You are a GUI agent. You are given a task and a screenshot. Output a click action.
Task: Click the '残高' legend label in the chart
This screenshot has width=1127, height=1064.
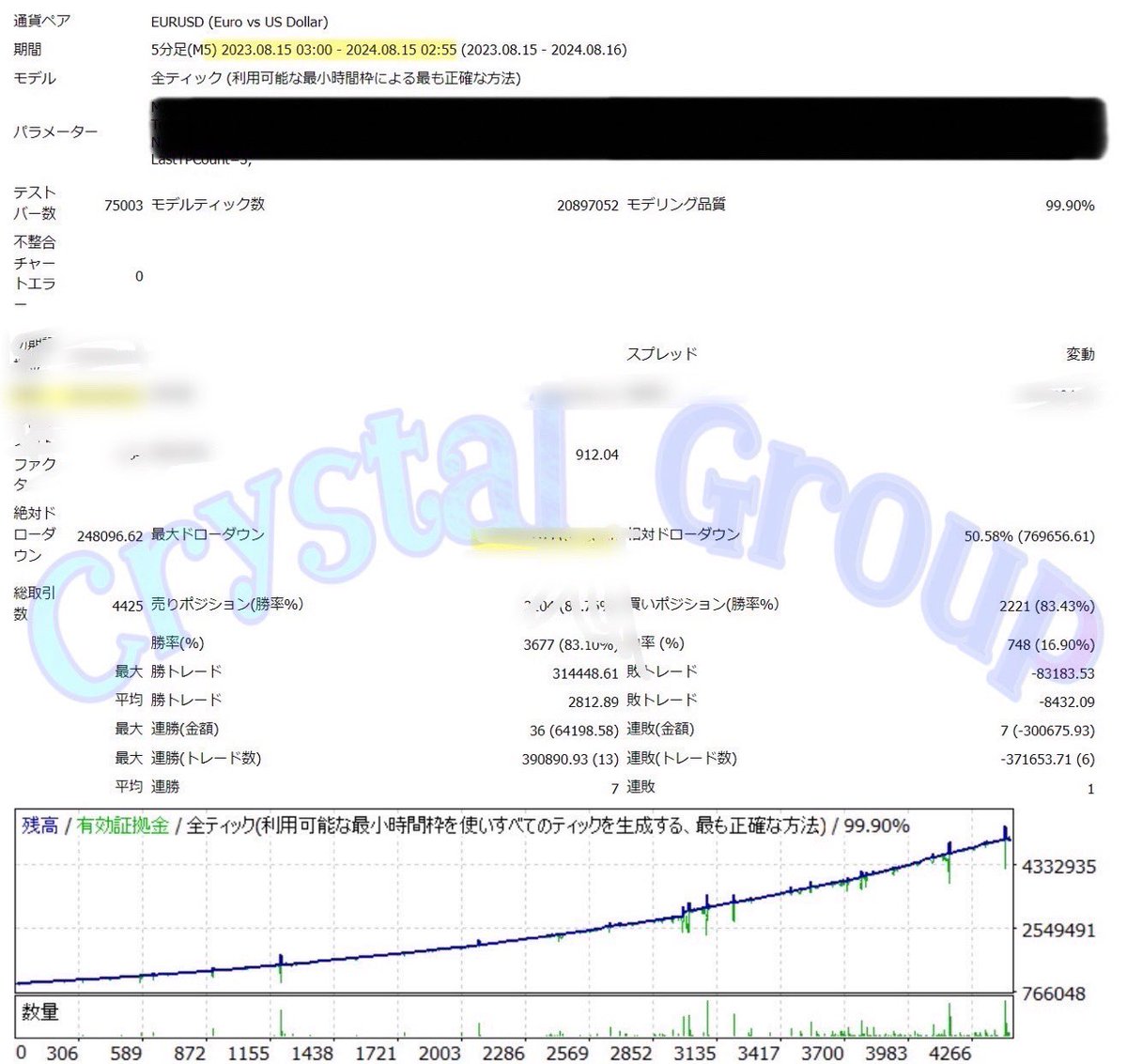coord(40,825)
